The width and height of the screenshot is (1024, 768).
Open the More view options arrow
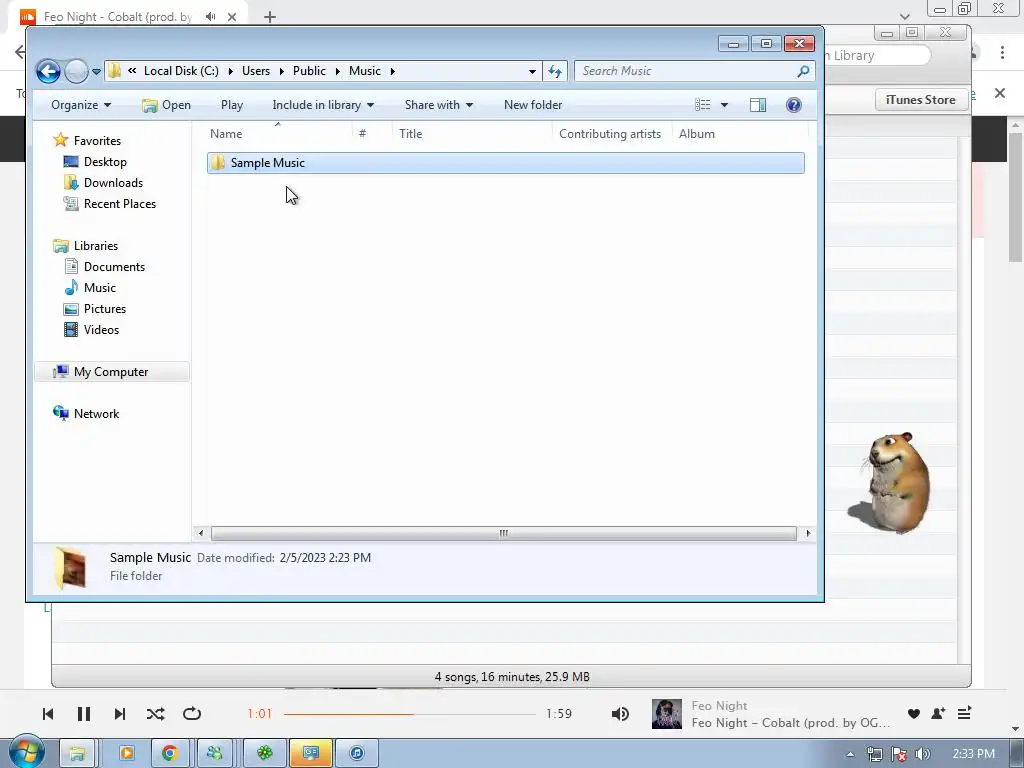coord(724,105)
